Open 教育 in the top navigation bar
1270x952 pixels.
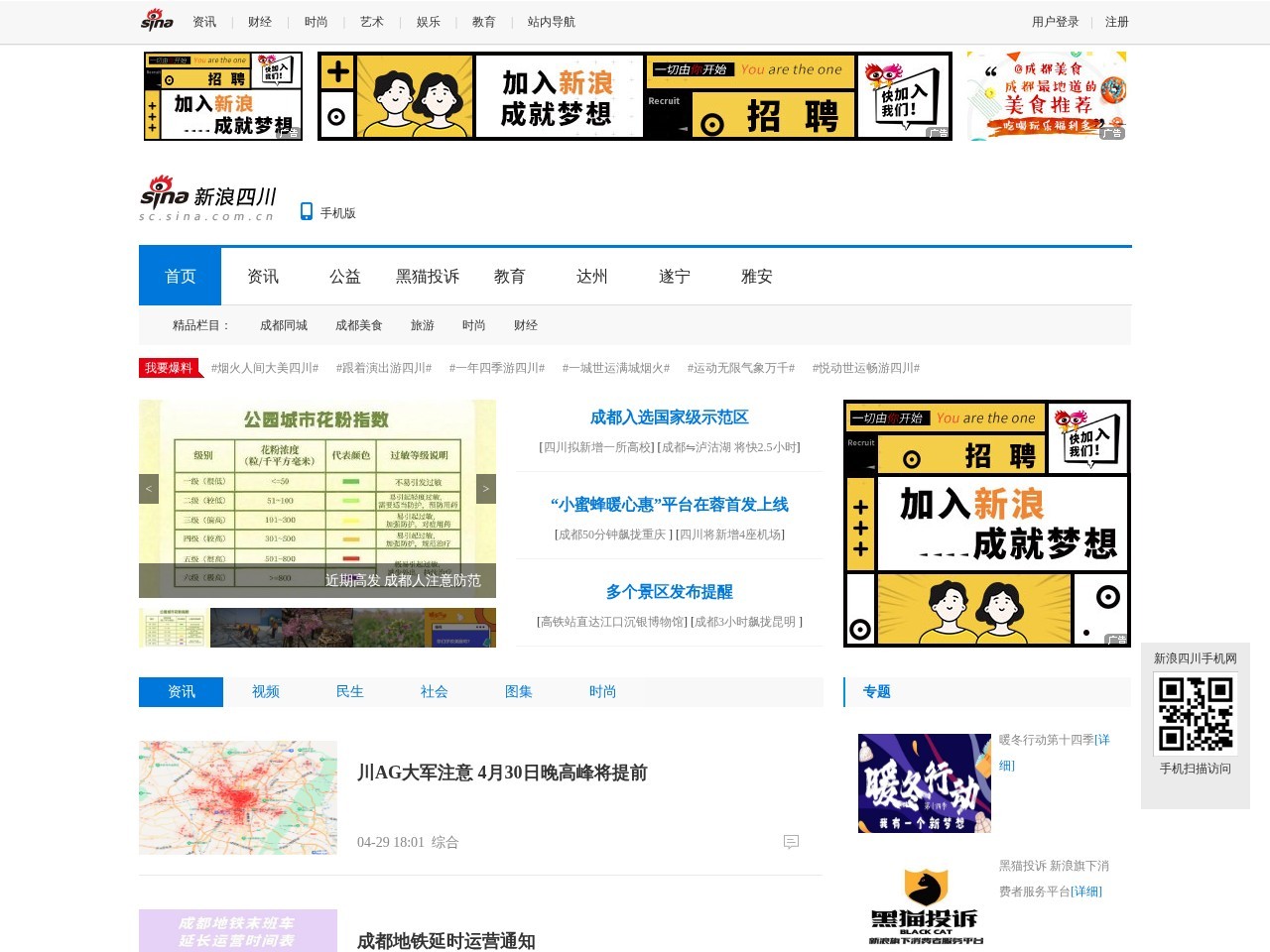pos(484,22)
